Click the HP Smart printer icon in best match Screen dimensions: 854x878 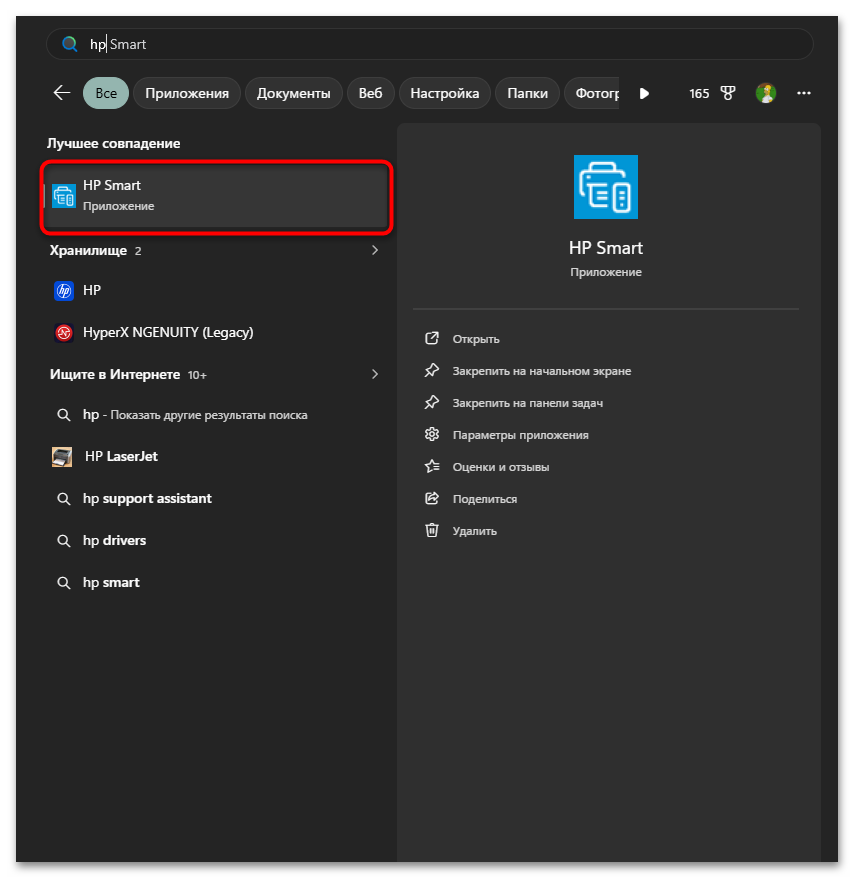click(x=64, y=196)
